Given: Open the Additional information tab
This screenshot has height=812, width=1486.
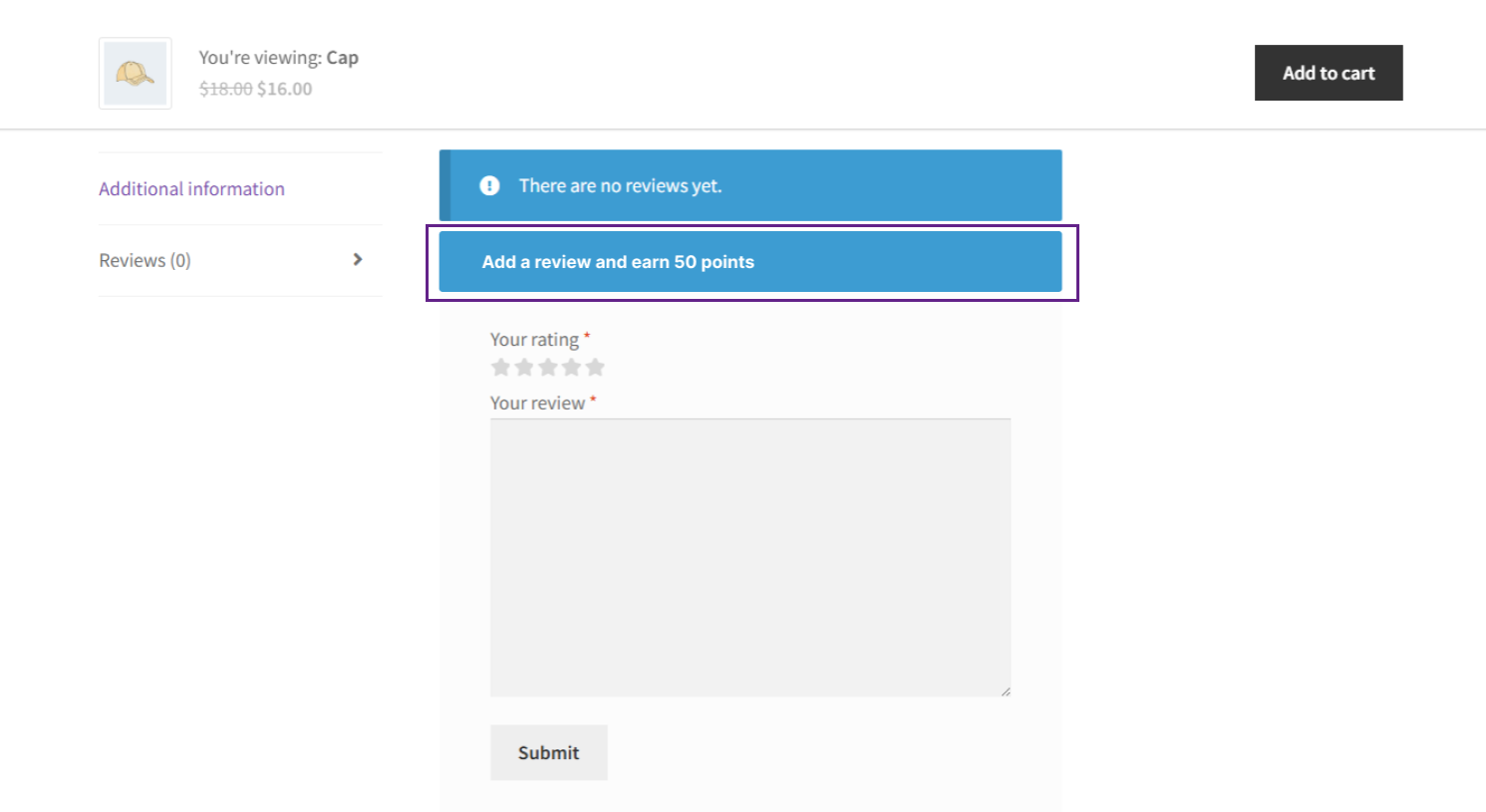Looking at the screenshot, I should click(x=191, y=189).
